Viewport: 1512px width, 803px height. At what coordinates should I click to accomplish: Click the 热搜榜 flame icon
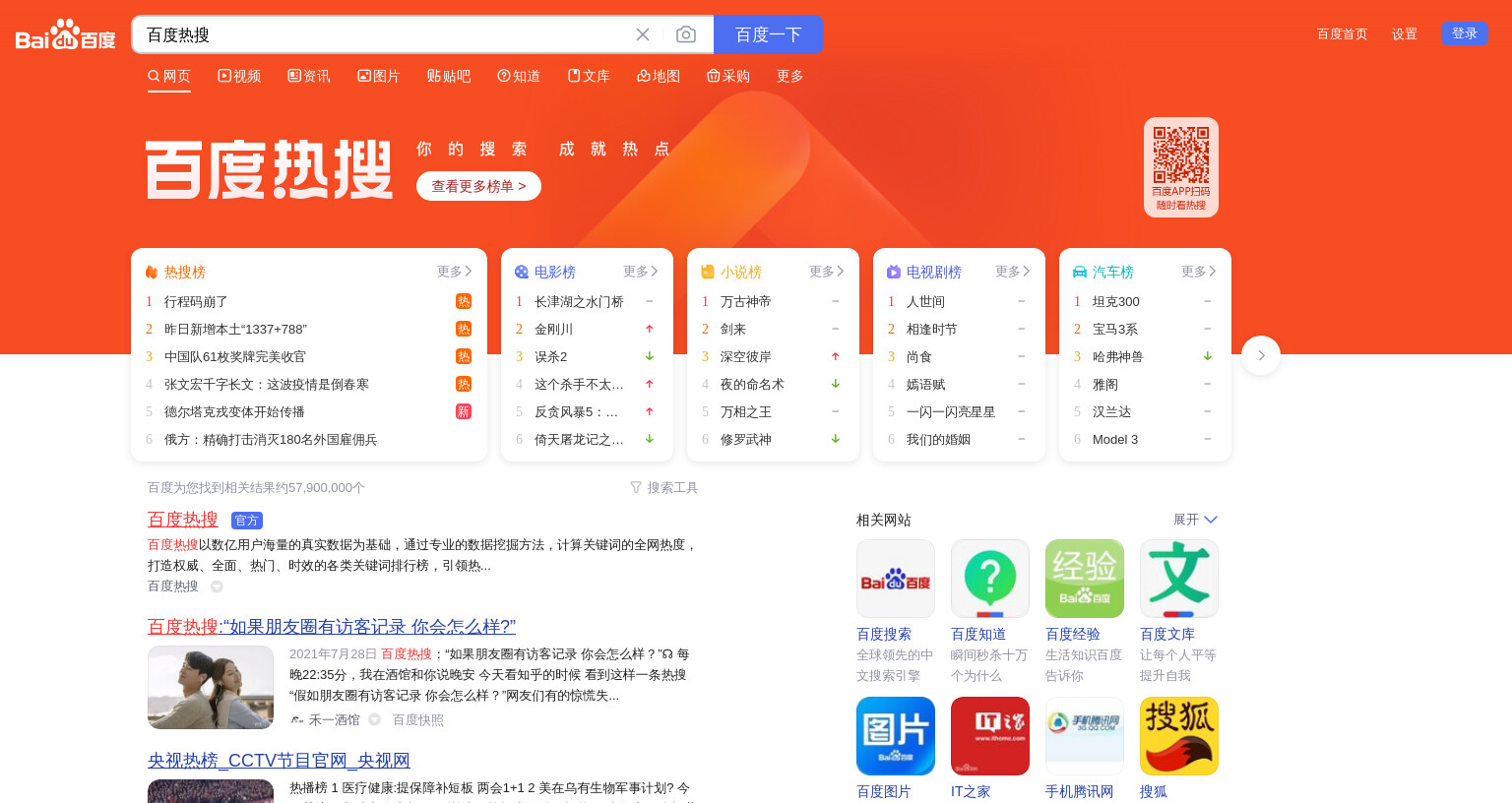point(152,272)
